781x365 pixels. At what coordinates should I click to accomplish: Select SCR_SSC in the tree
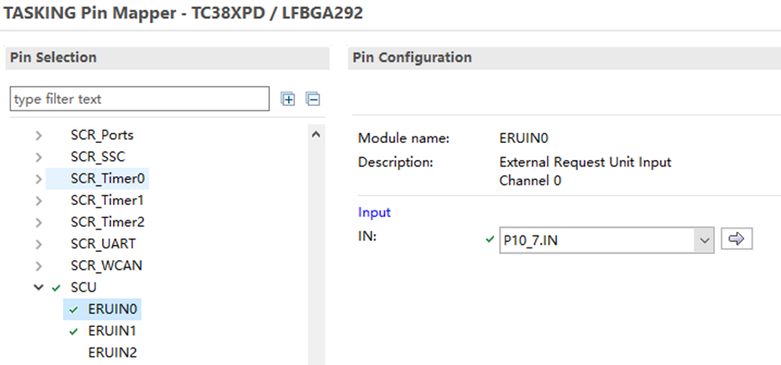click(98, 157)
